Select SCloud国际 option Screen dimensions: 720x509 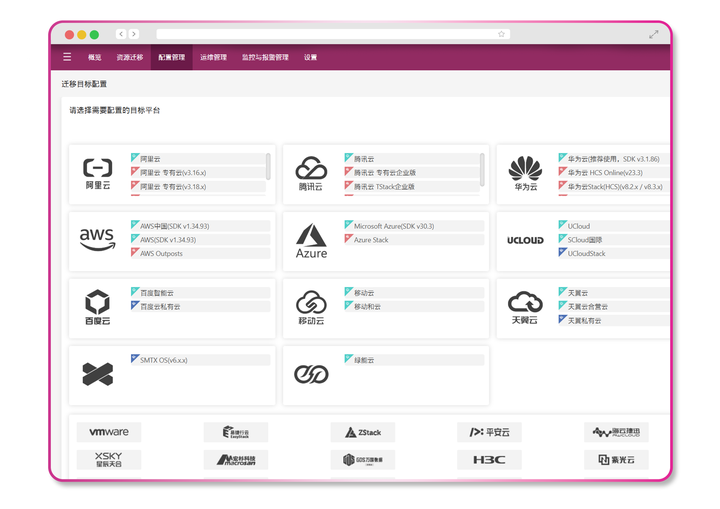pos(613,239)
